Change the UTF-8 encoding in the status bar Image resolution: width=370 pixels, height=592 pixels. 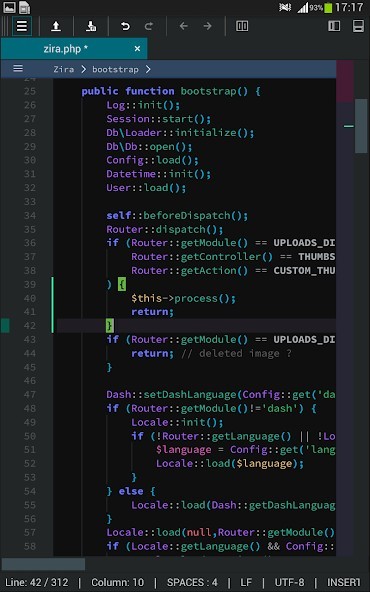point(289,582)
